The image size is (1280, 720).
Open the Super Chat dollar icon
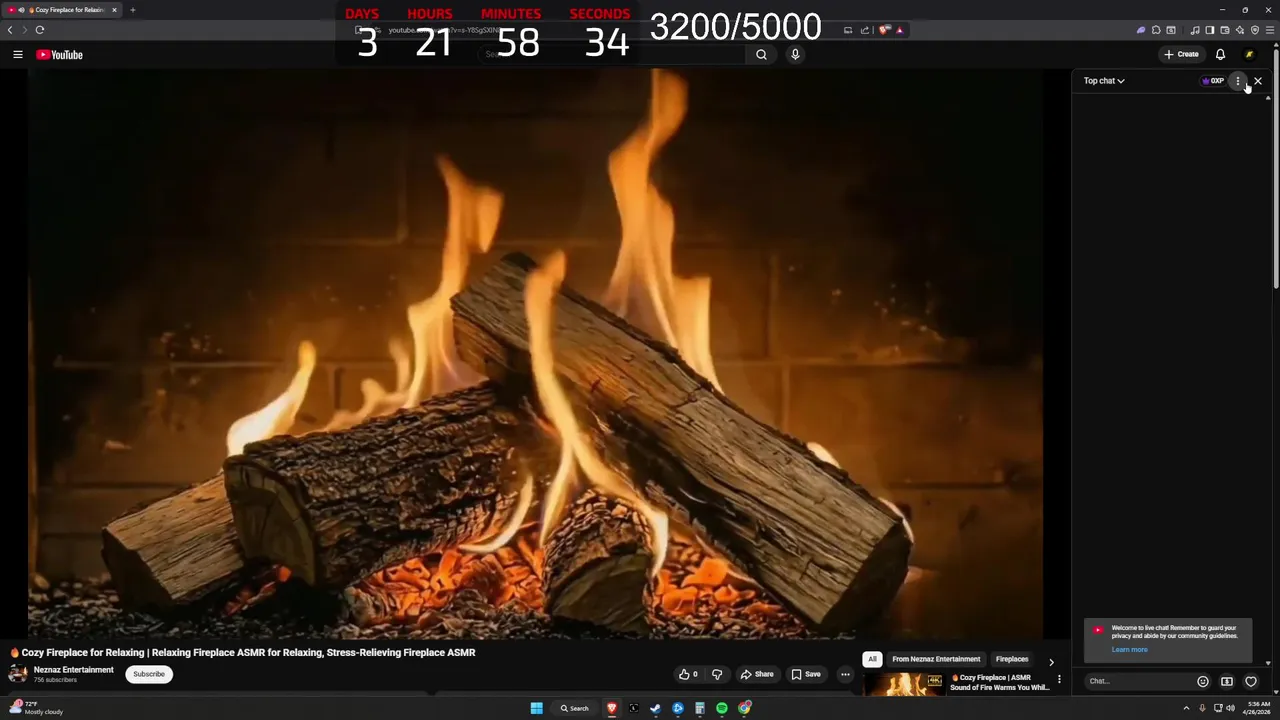tap(1227, 682)
